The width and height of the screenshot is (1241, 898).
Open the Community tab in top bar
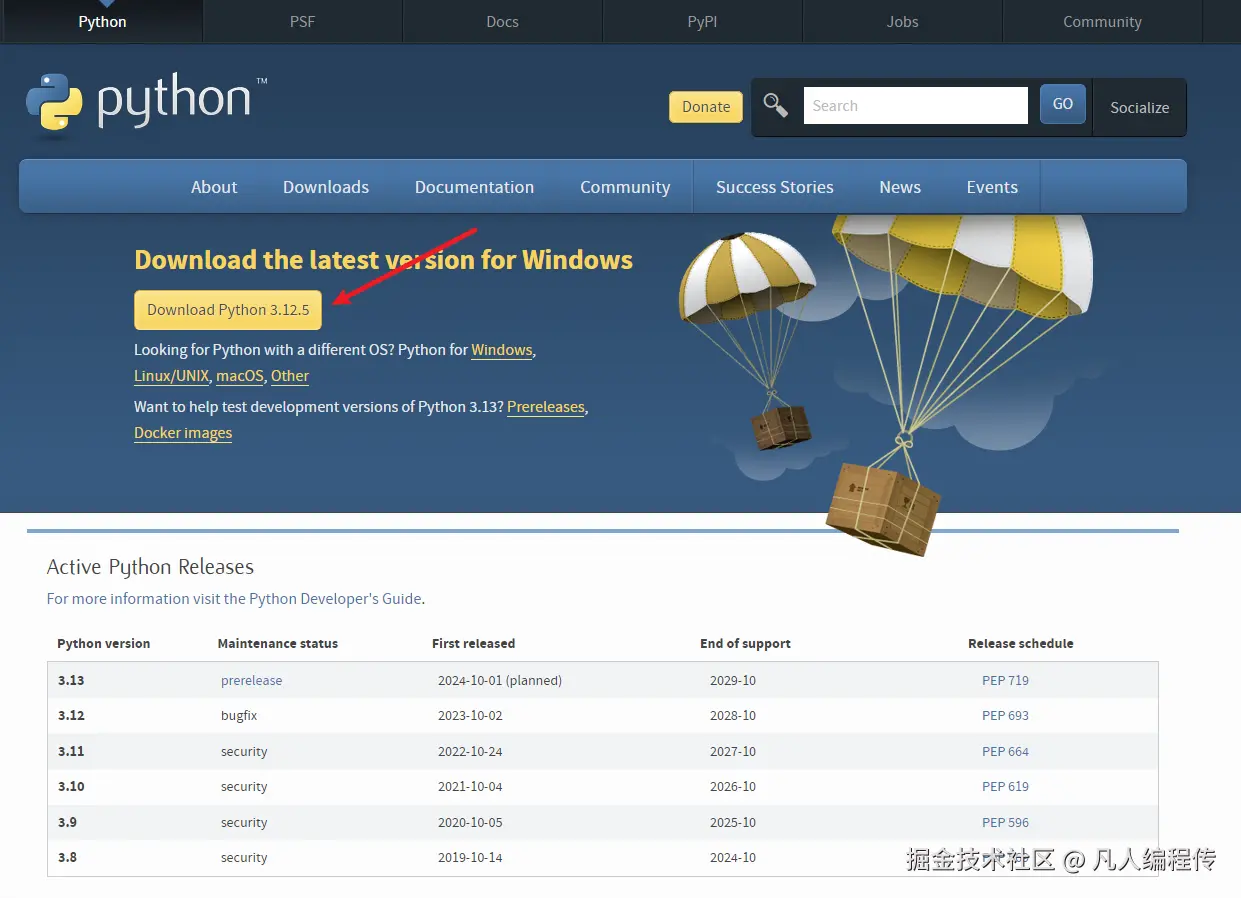[x=1102, y=21]
